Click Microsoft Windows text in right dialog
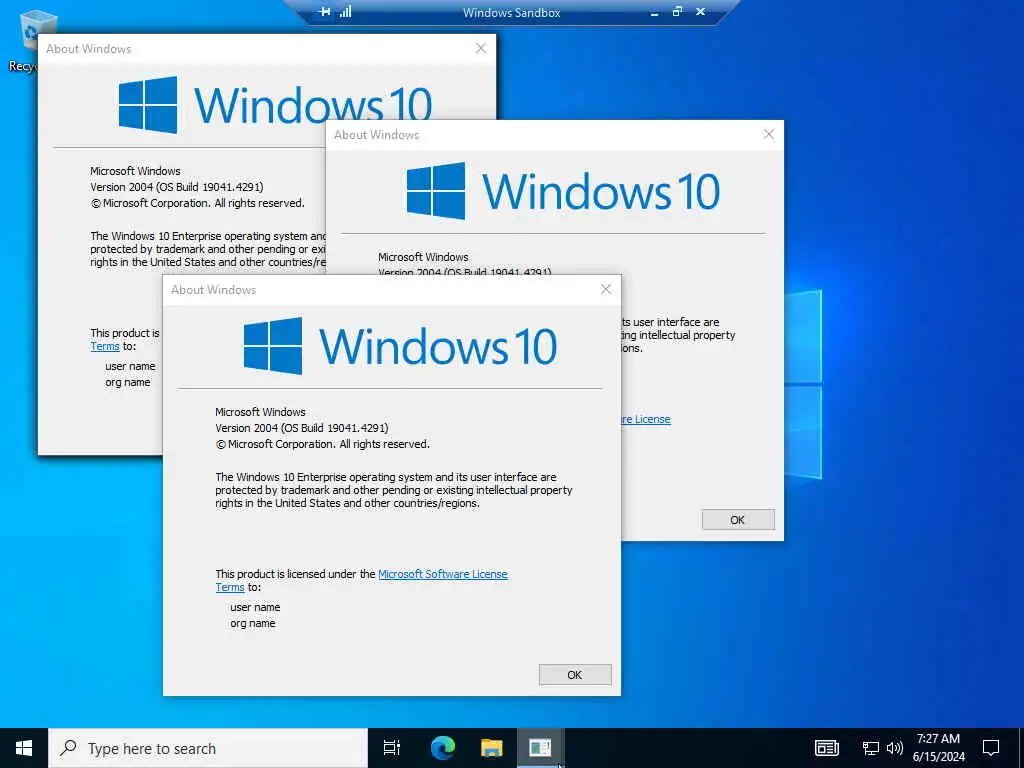This screenshot has height=768, width=1024. tap(423, 257)
